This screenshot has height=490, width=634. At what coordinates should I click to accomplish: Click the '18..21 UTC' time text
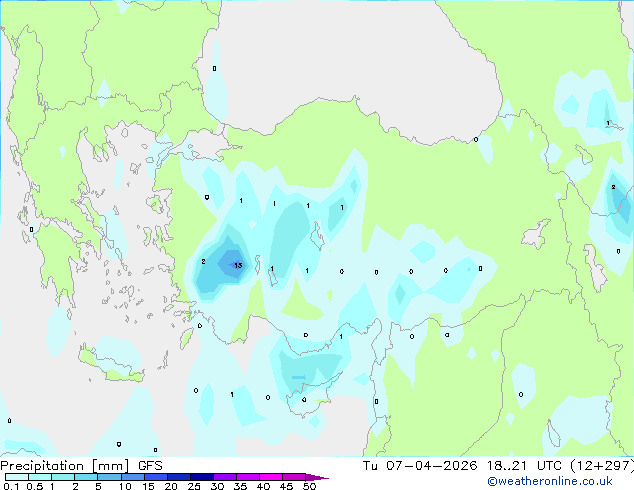524,466
